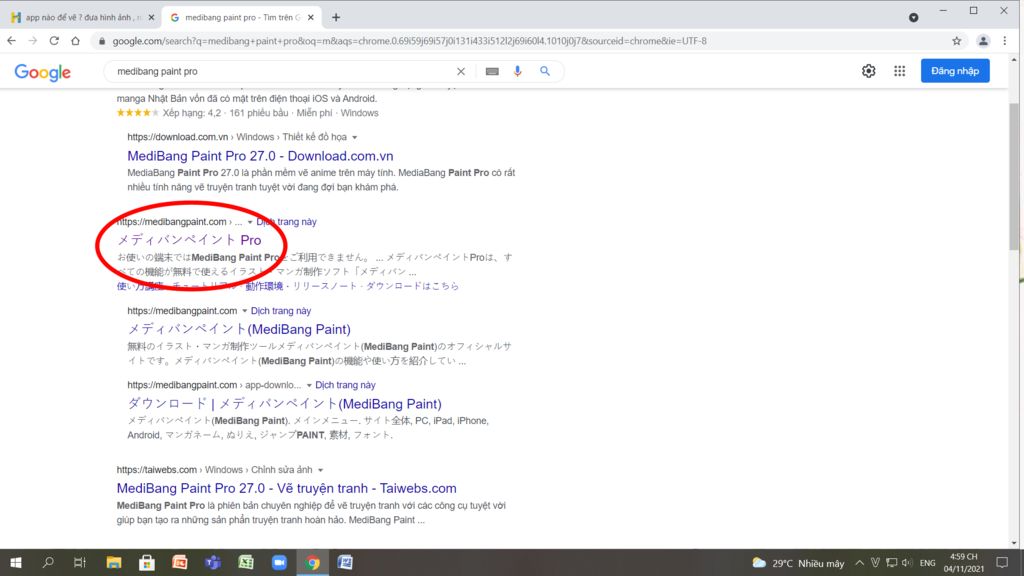Image resolution: width=1024 pixels, height=576 pixels.
Task: Open the notification center icon
Action: 1002,562
